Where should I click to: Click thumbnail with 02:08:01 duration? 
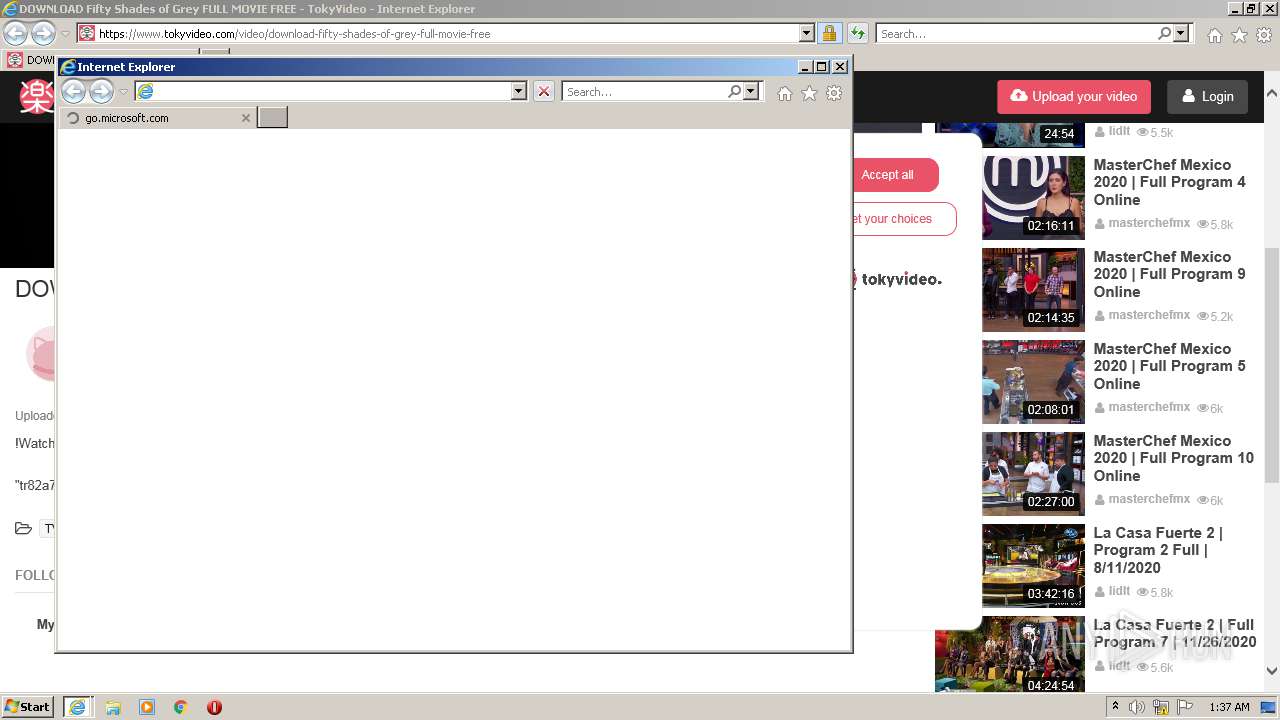tap(1033, 382)
